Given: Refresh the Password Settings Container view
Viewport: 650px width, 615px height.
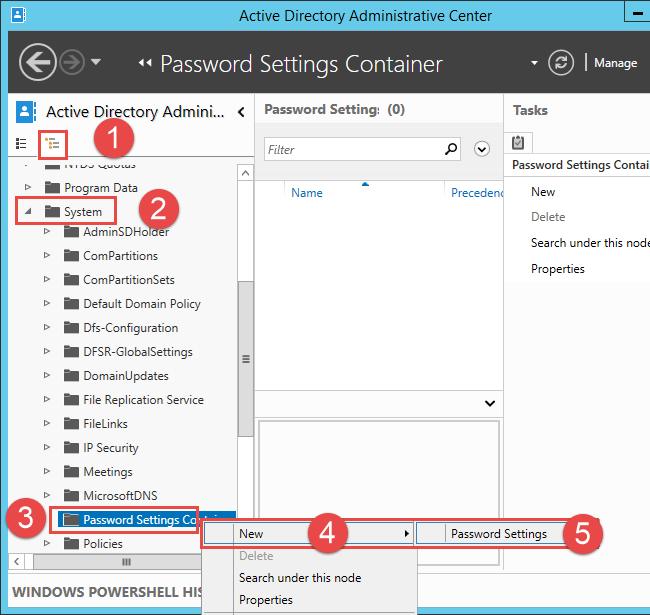Looking at the screenshot, I should tap(561, 63).
